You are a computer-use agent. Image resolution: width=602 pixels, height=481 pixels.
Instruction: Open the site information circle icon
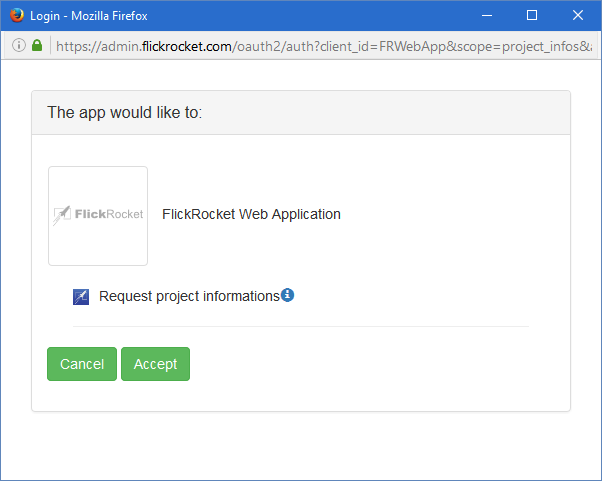coord(19,45)
